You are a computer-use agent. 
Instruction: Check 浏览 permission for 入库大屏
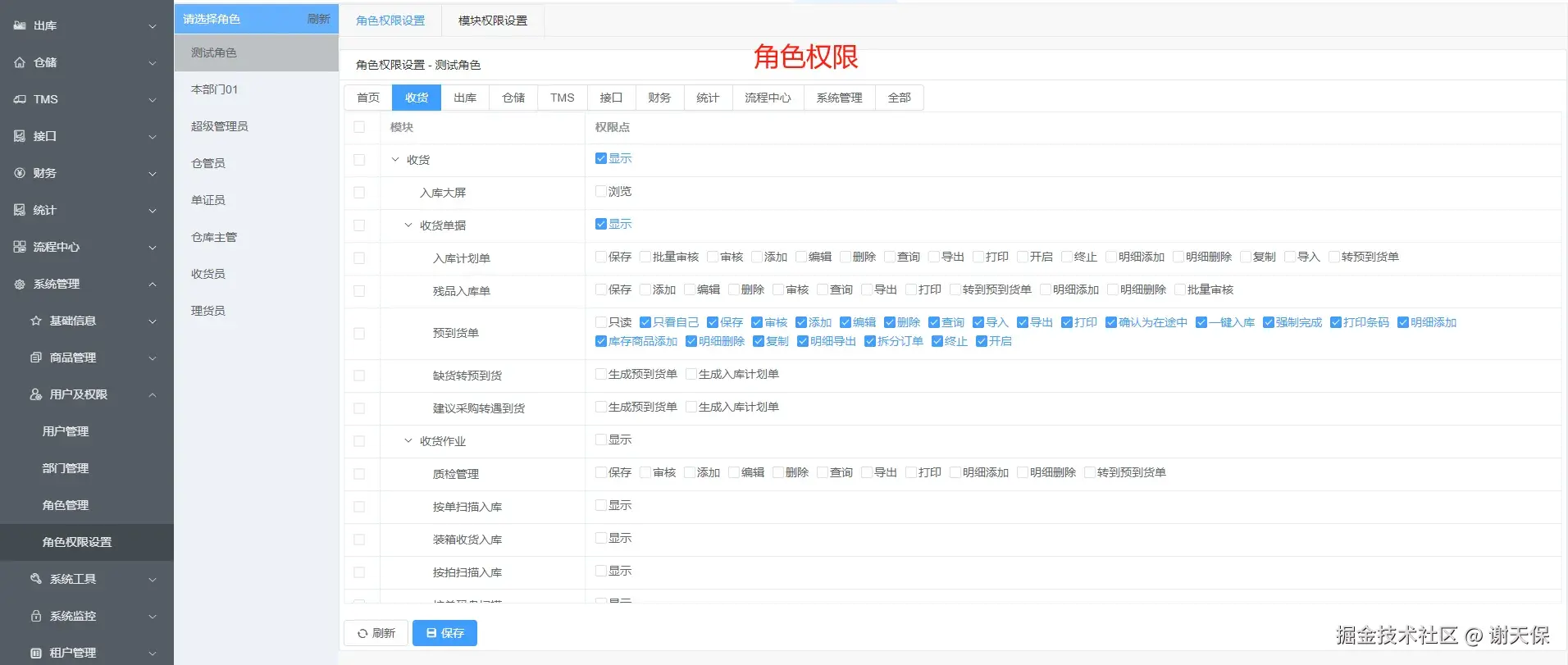pos(601,191)
